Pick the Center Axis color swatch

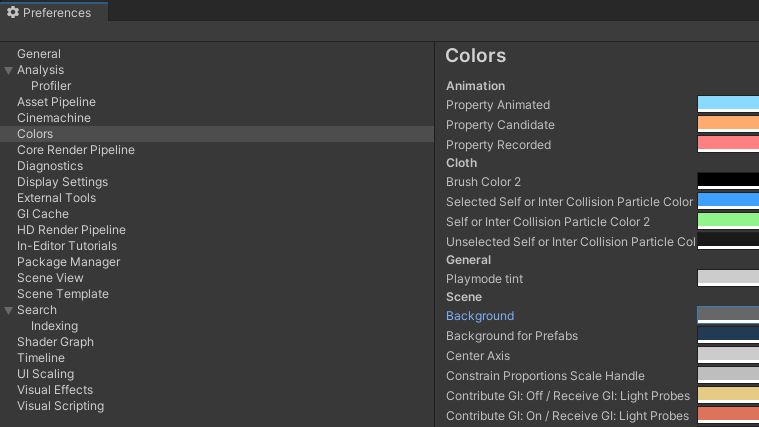pyautogui.click(x=727, y=355)
